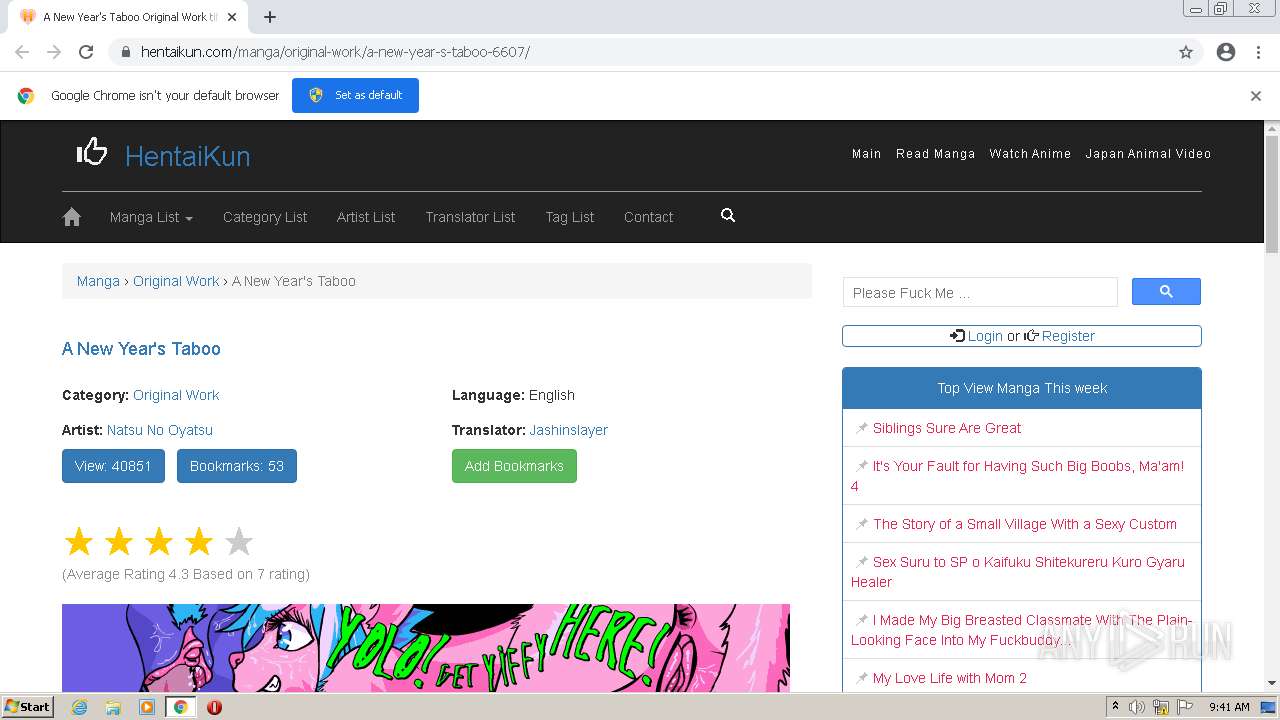The height and width of the screenshot is (720, 1280).
Task: Open Internet Explorer from the taskbar
Action: click(79, 707)
